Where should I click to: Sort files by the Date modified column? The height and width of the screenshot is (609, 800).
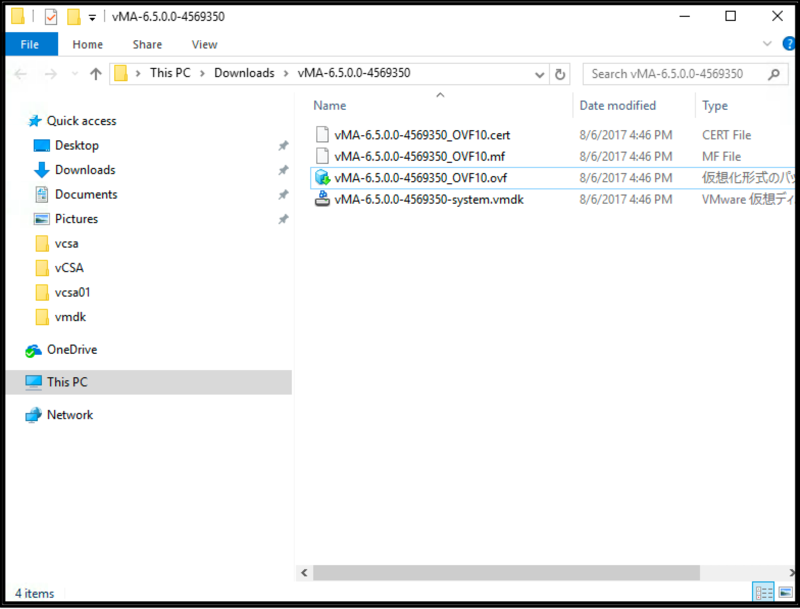pyautogui.click(x=617, y=105)
